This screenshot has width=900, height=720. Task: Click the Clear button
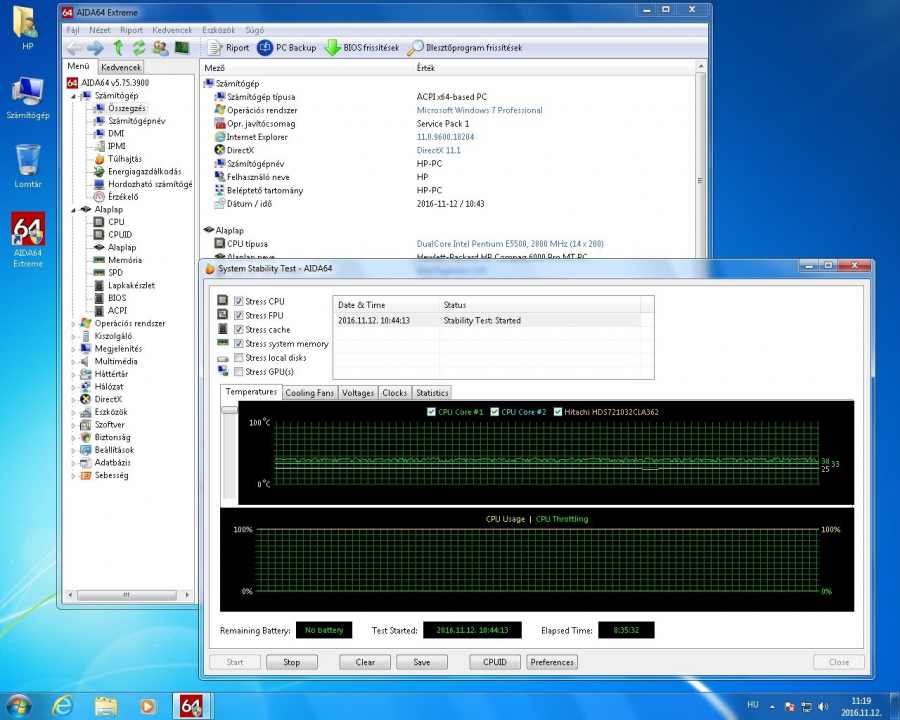coord(365,662)
